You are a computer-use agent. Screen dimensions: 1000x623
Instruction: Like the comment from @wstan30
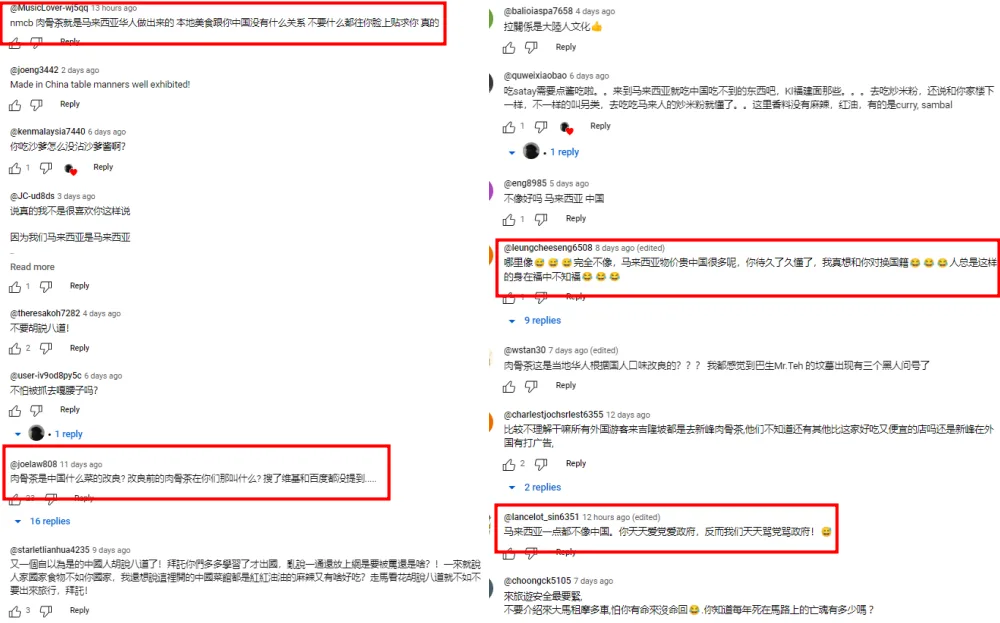[509, 386]
